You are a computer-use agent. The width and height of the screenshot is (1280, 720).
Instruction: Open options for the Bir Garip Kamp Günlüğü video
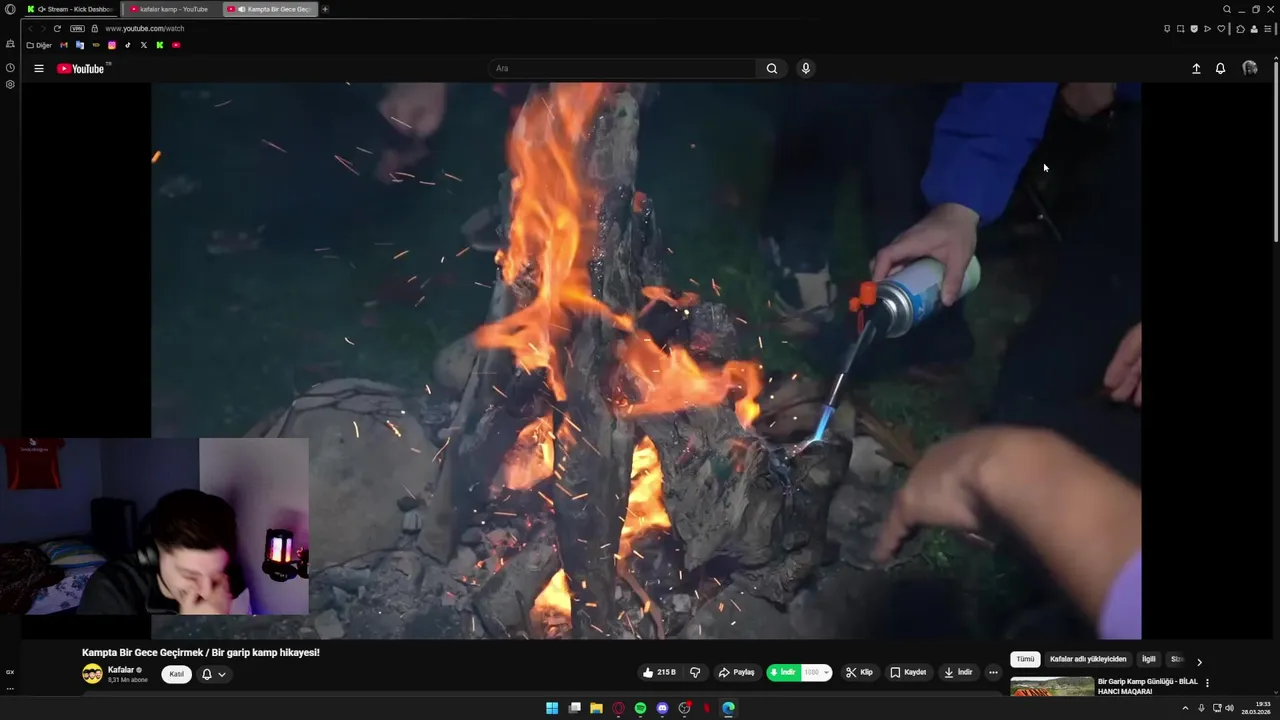pos(1207,683)
